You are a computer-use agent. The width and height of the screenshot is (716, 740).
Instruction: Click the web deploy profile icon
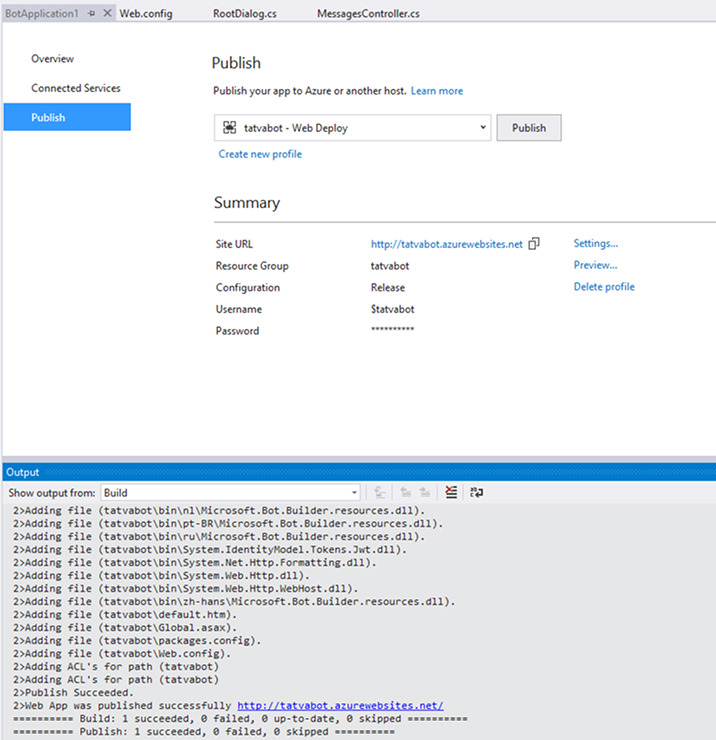229,127
